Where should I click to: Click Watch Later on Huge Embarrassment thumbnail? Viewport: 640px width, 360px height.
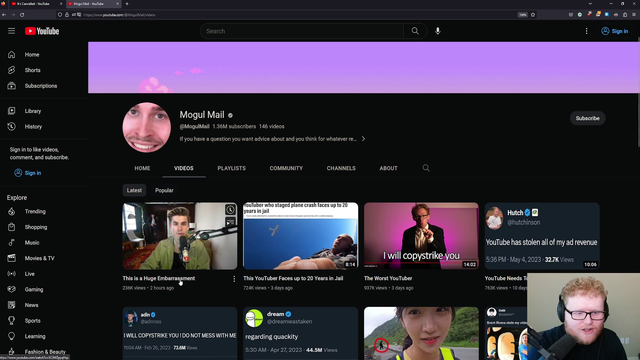(x=230, y=210)
